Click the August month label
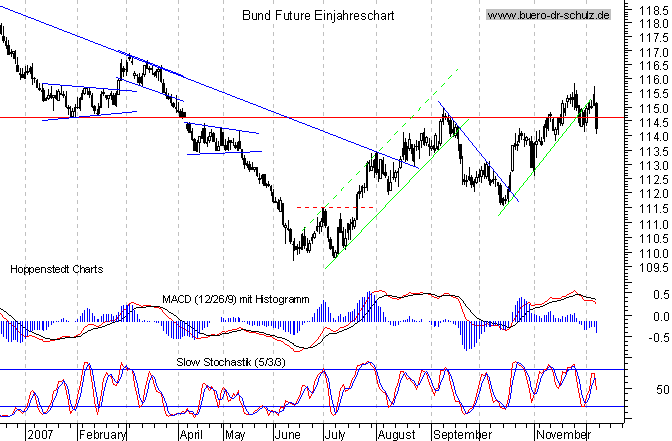Viewport: 672px width, 441px height. 396,435
